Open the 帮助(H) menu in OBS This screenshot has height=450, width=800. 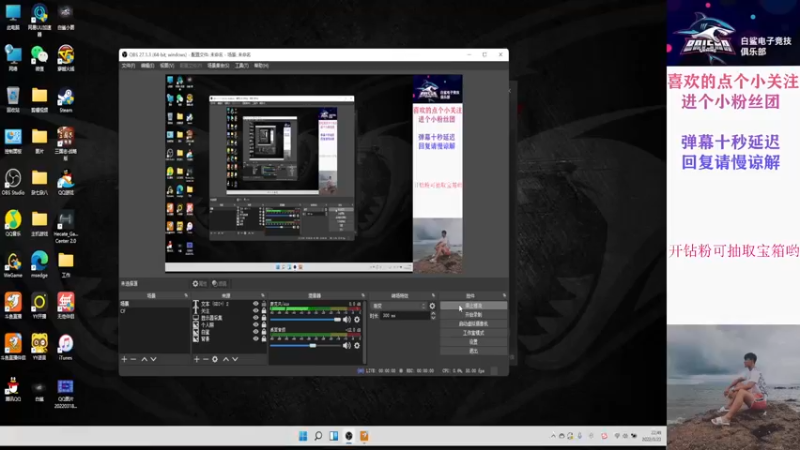pos(261,66)
